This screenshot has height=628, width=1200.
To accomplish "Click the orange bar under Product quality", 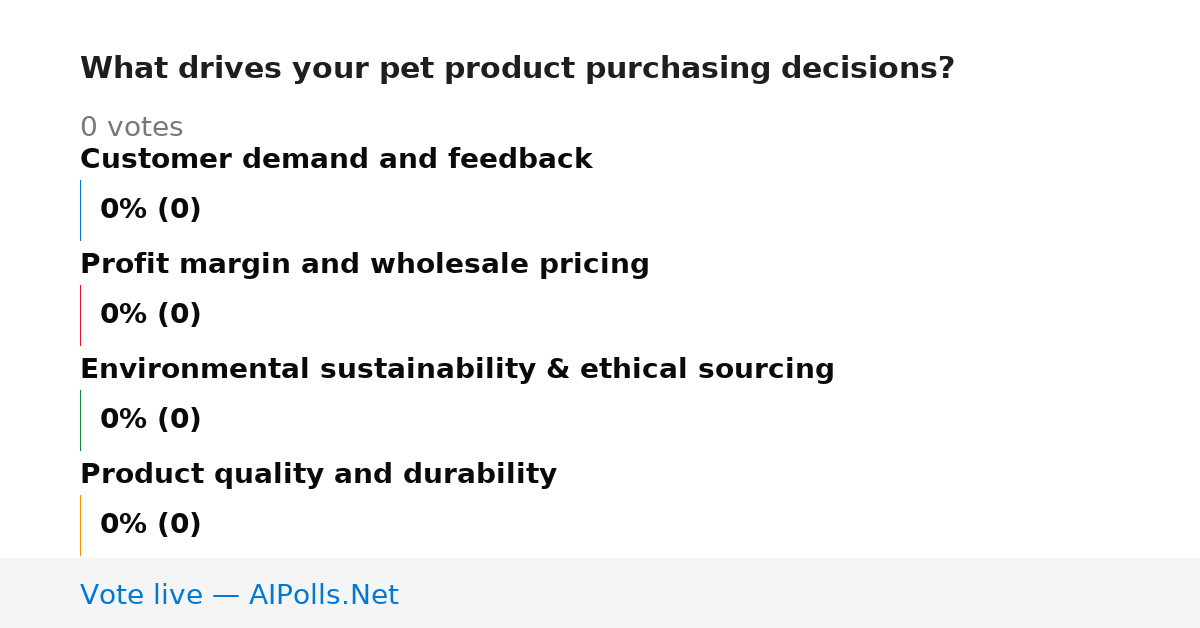I will click(x=80, y=525).
